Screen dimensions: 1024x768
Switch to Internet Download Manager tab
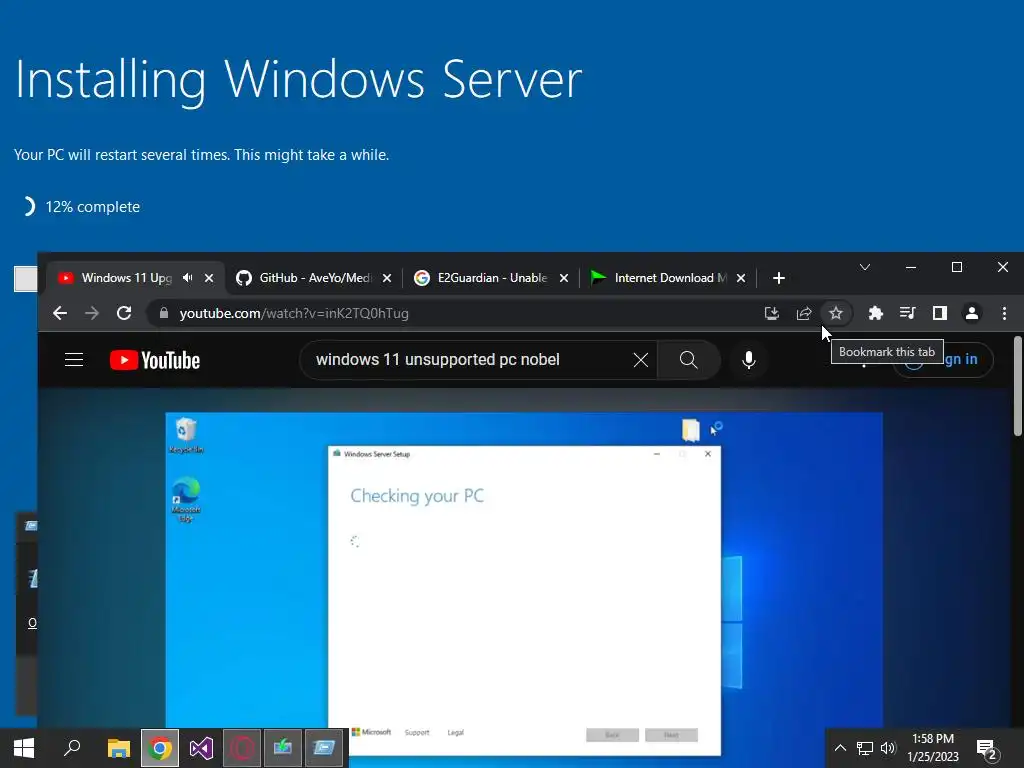(x=670, y=278)
